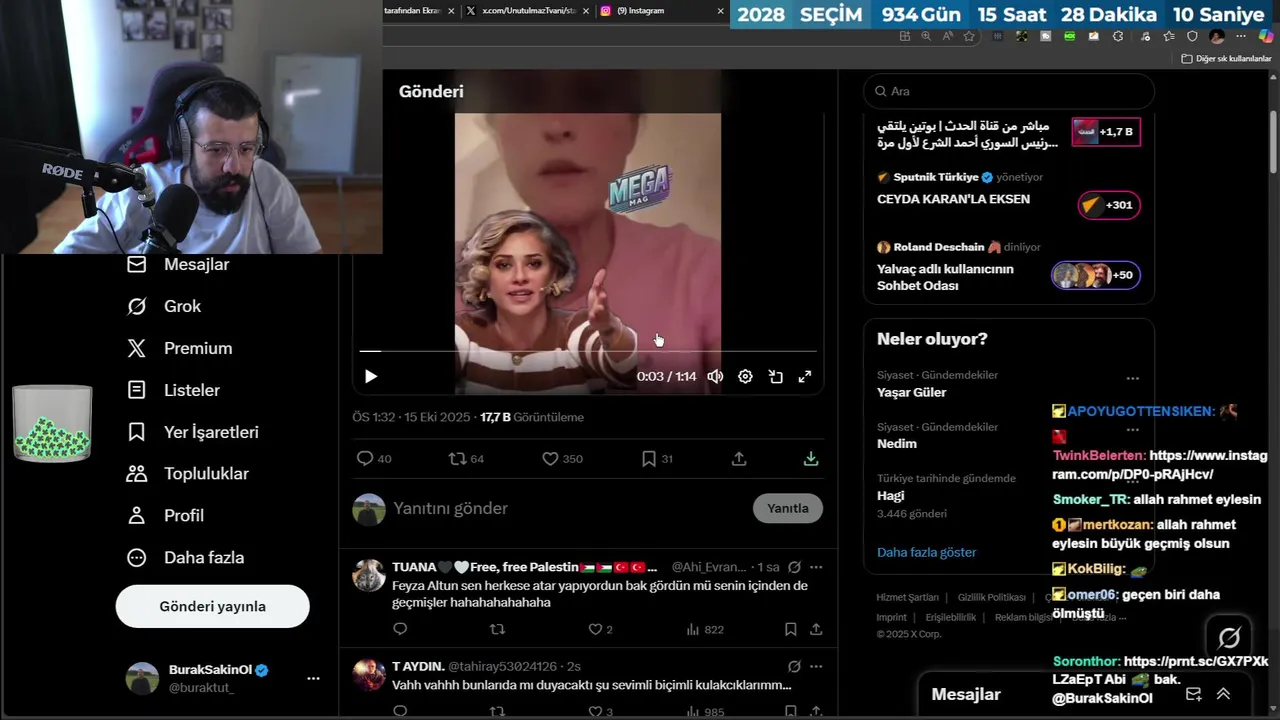Click the browser split screen icon
1280x720 pixels.
[x=905, y=36]
